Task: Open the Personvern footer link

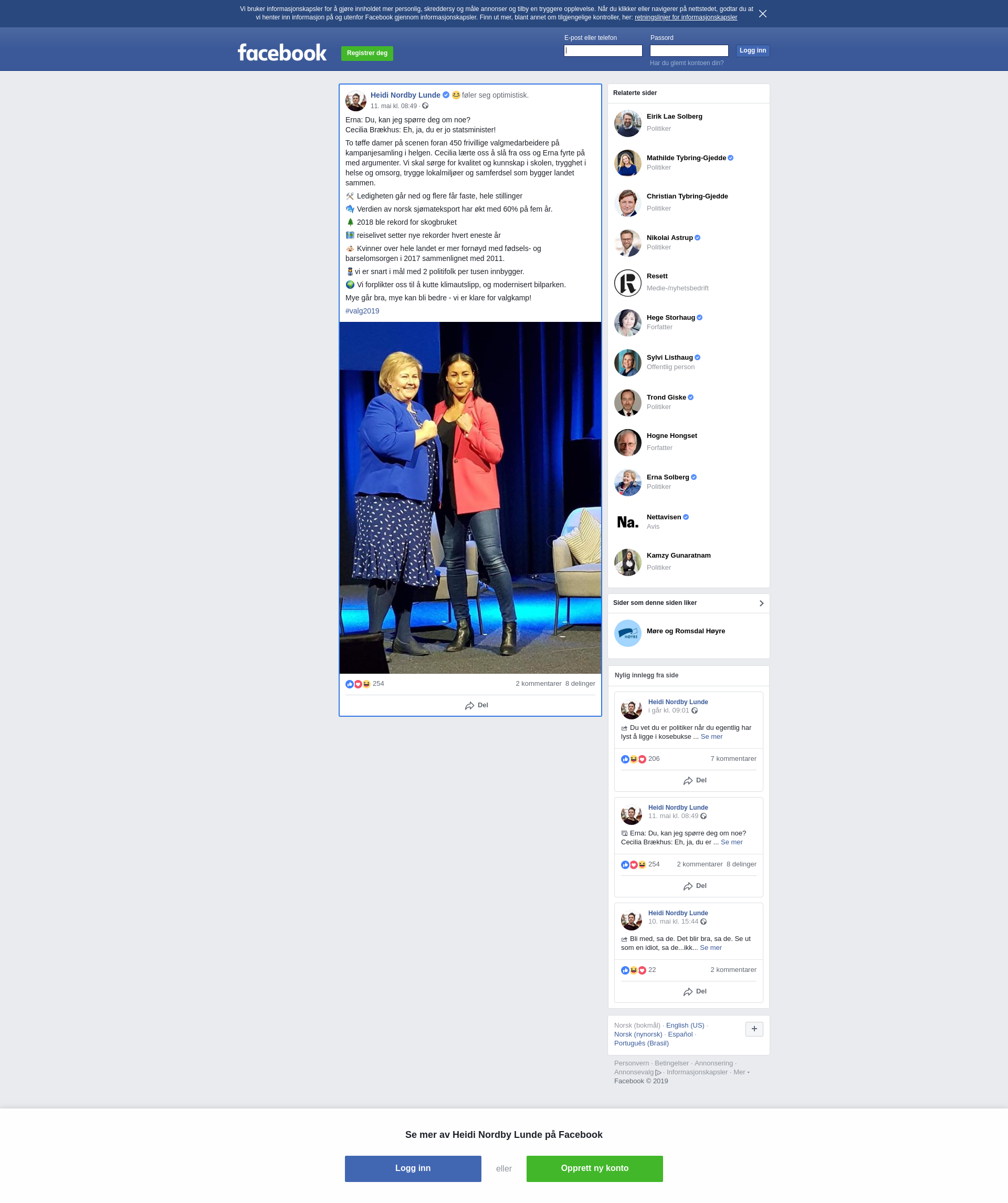Action: pyautogui.click(x=631, y=1063)
